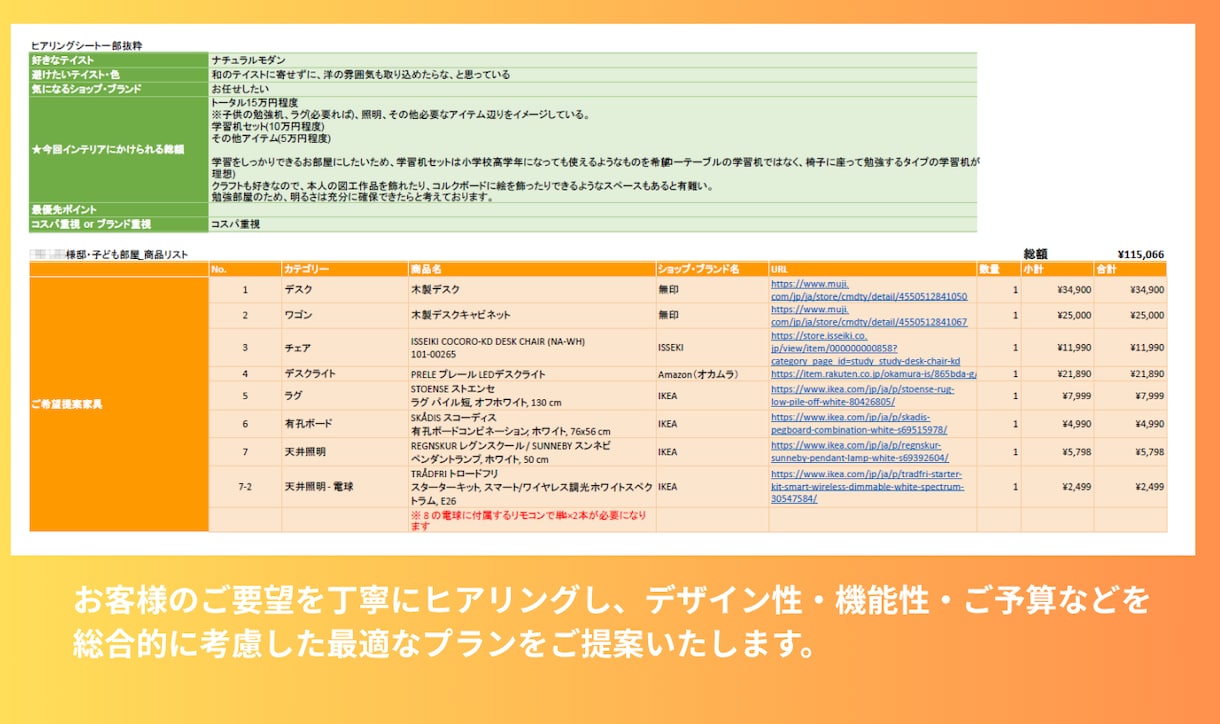Open the IKEA skadis-pegboard link

(x=859, y=423)
